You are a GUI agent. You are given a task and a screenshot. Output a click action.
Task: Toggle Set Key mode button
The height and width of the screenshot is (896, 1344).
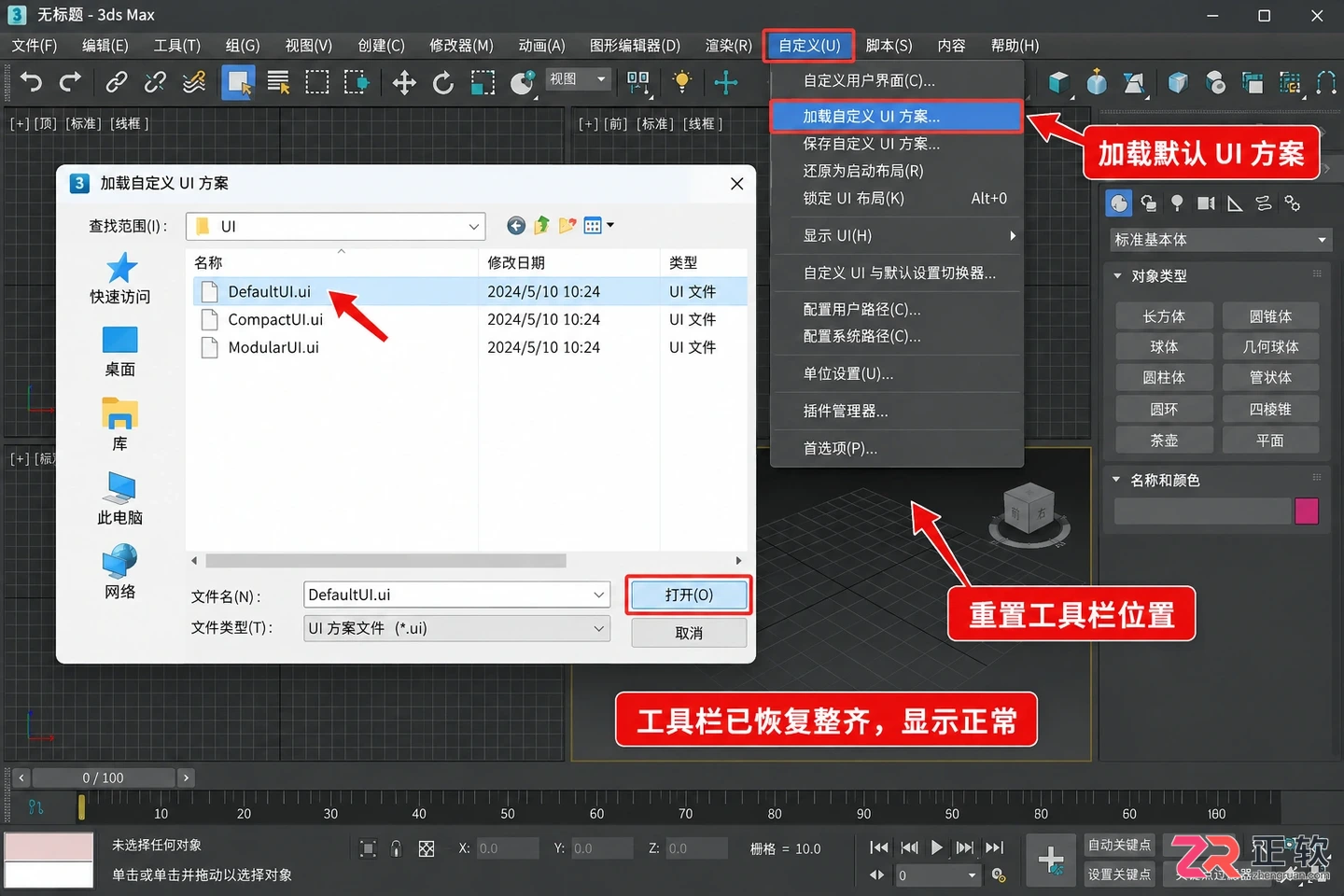1120,875
